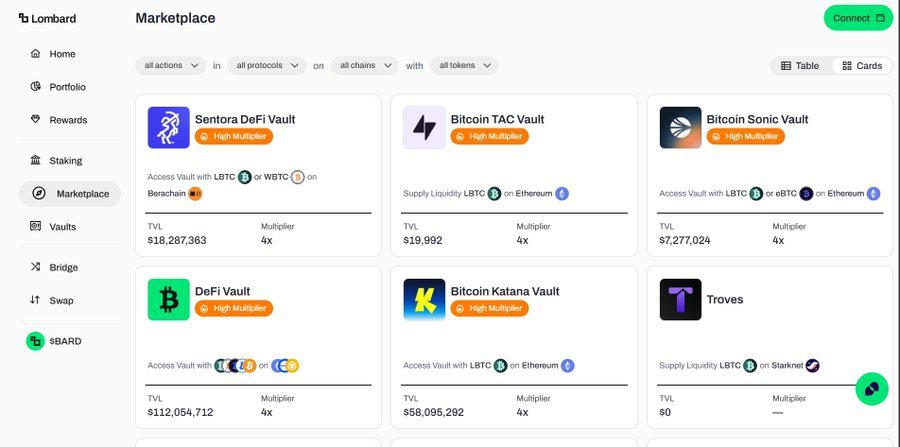
Task: Click the TVL value $58,095,292
Action: (433, 413)
